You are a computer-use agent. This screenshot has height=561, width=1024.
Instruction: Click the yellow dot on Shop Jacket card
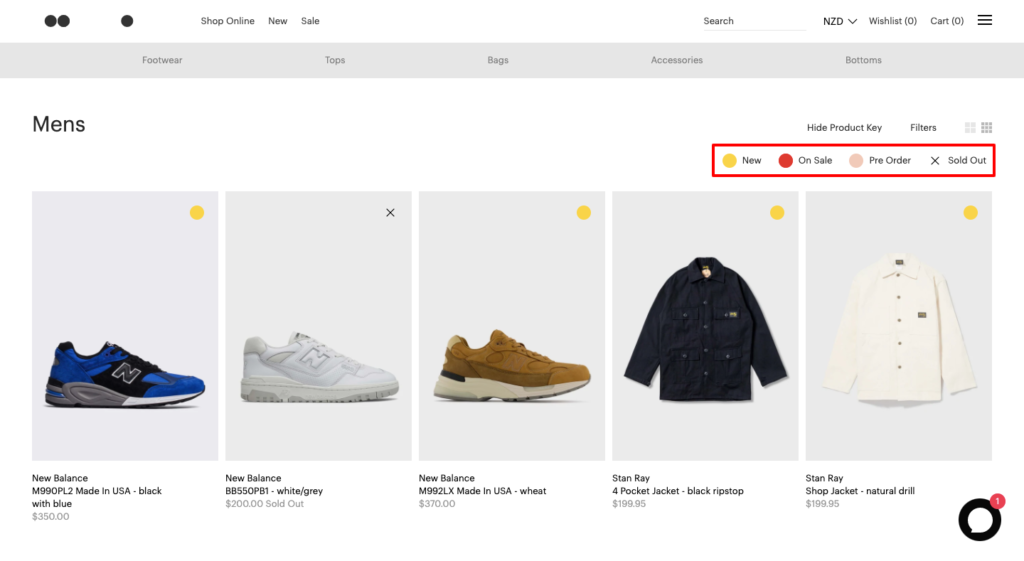click(x=970, y=212)
